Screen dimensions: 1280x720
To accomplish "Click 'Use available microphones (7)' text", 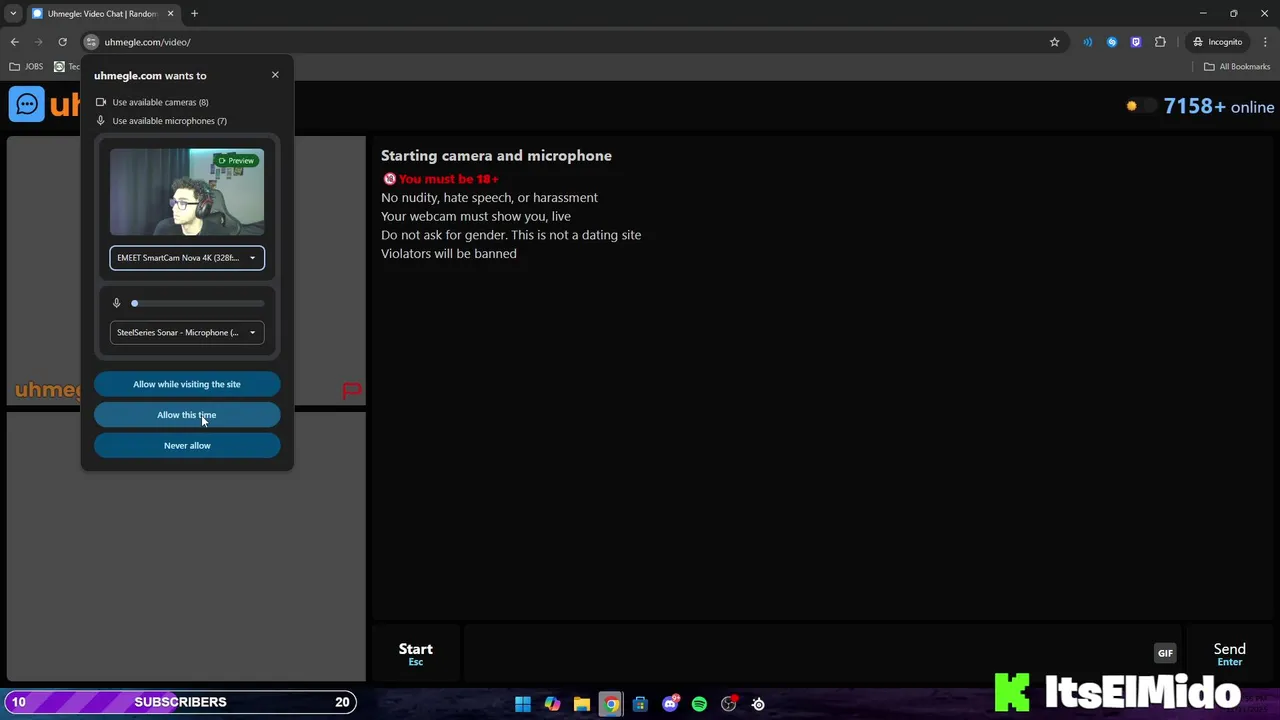I will [x=169, y=121].
